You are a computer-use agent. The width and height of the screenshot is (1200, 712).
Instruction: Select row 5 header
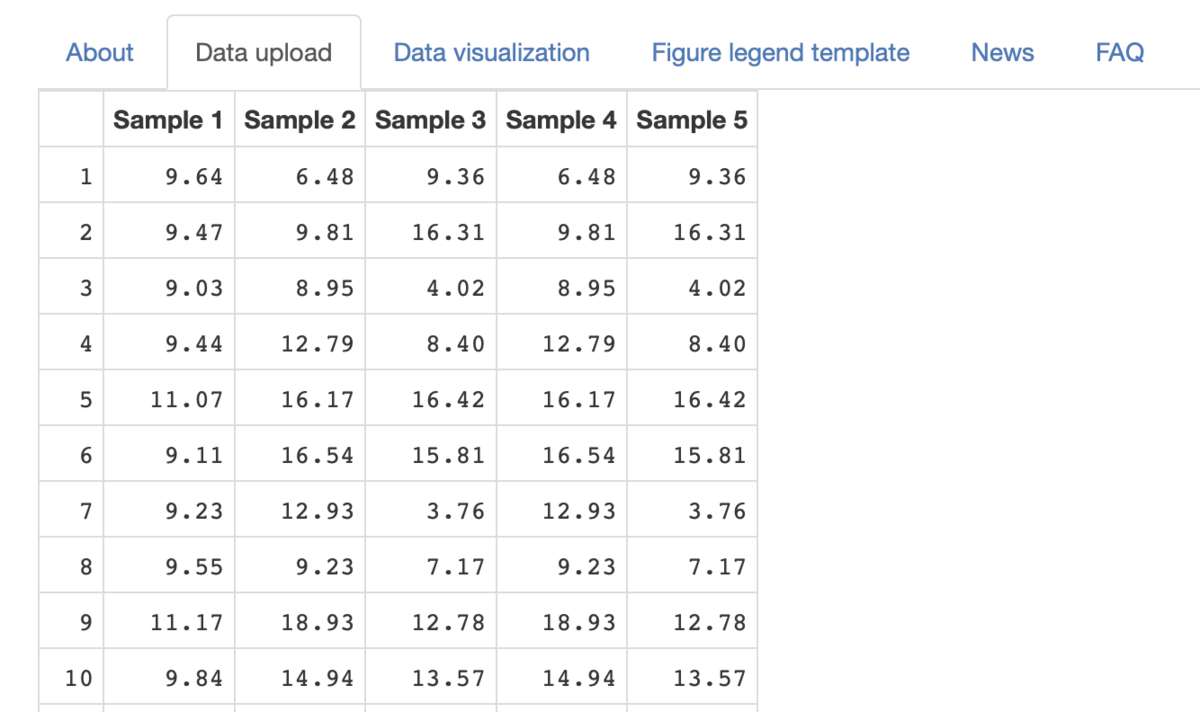pos(71,400)
